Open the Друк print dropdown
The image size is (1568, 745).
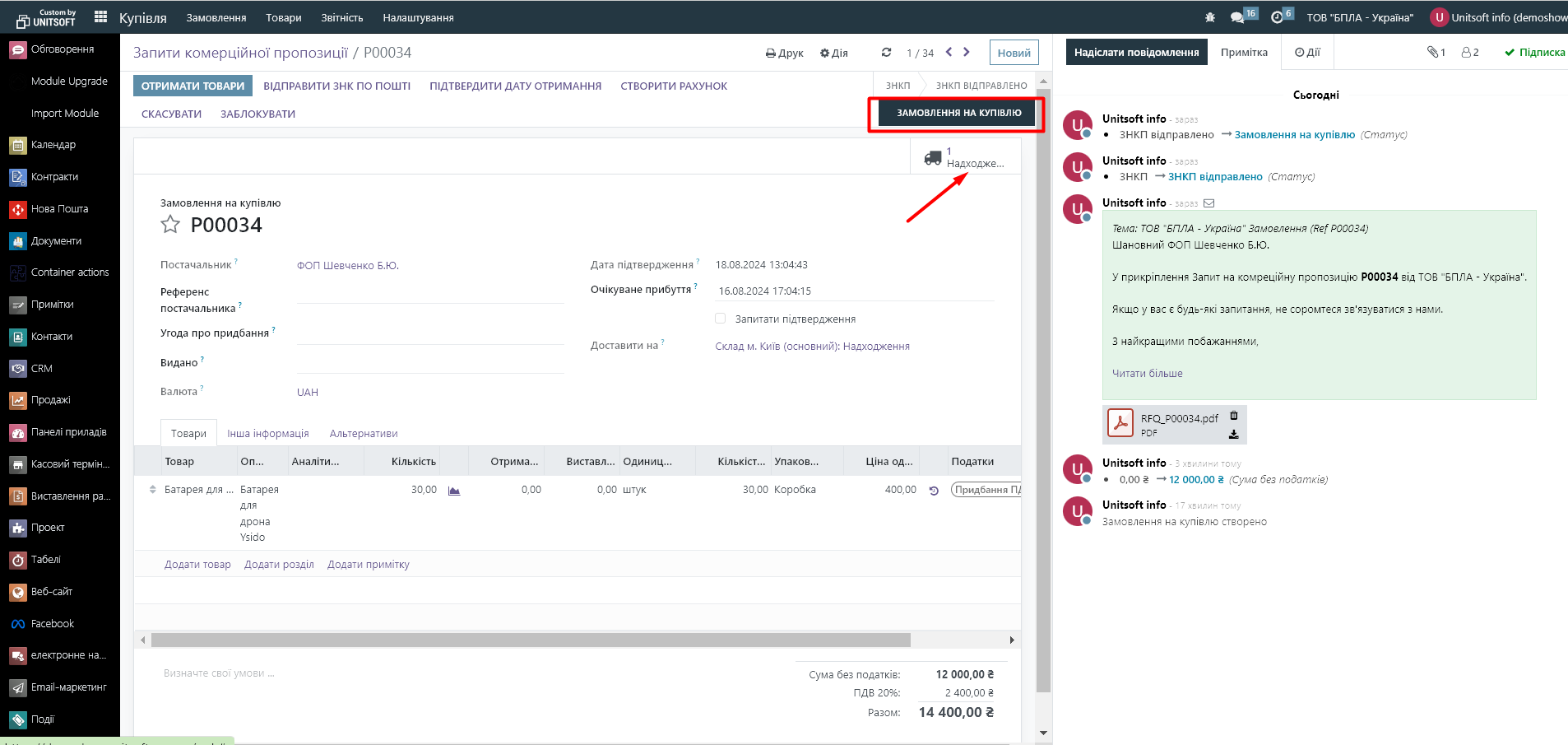tap(784, 53)
